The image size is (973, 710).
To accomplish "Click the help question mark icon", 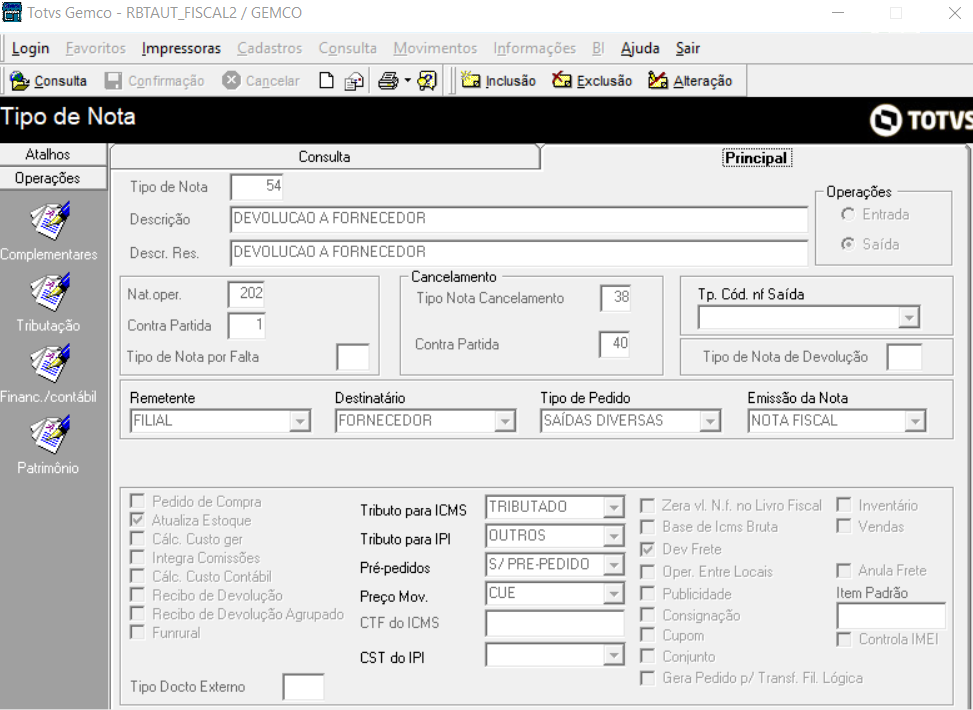I will [427, 81].
